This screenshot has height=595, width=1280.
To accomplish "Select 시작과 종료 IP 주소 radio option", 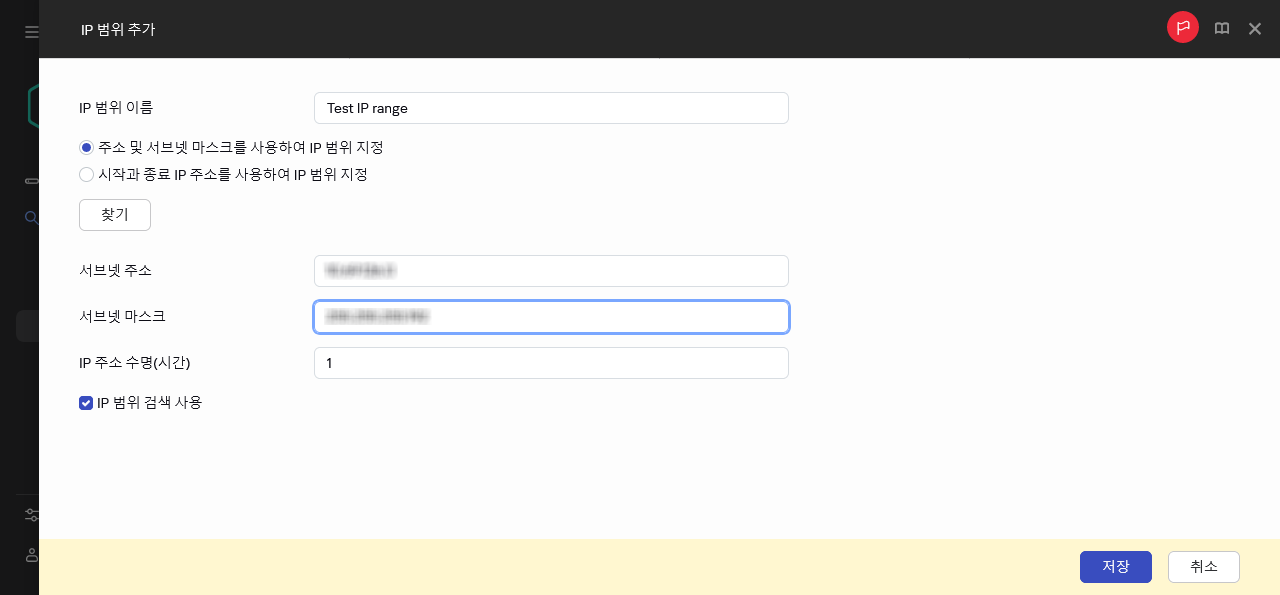I will (87, 174).
